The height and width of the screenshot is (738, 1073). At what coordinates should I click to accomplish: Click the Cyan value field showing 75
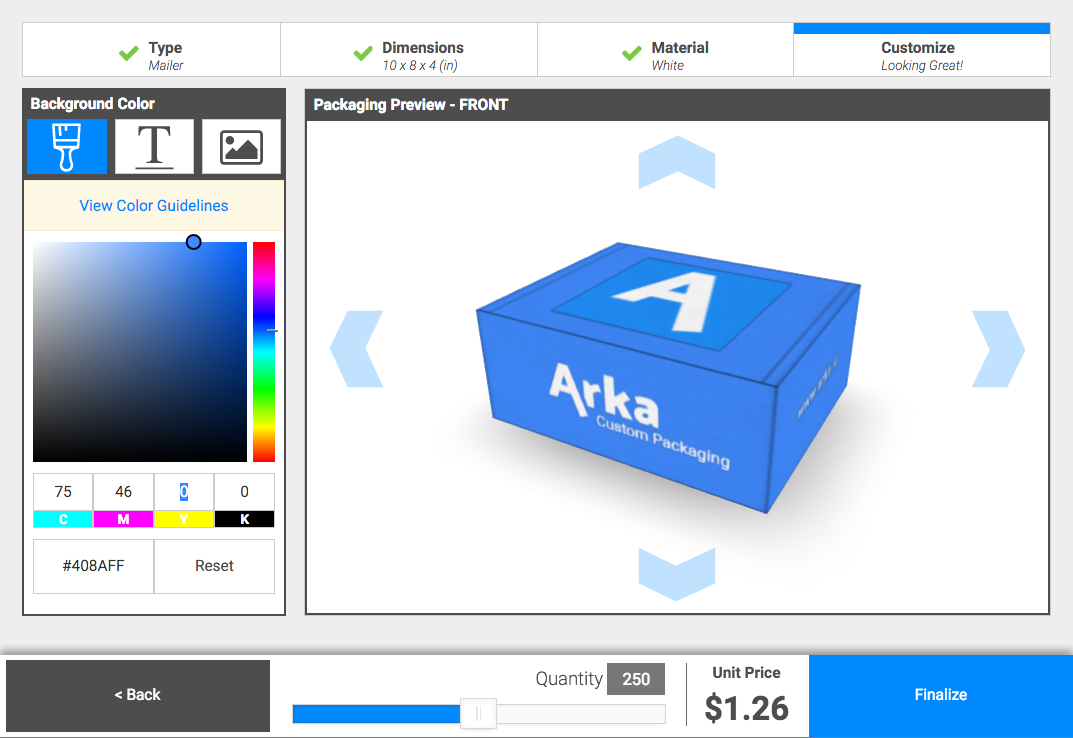(x=63, y=492)
